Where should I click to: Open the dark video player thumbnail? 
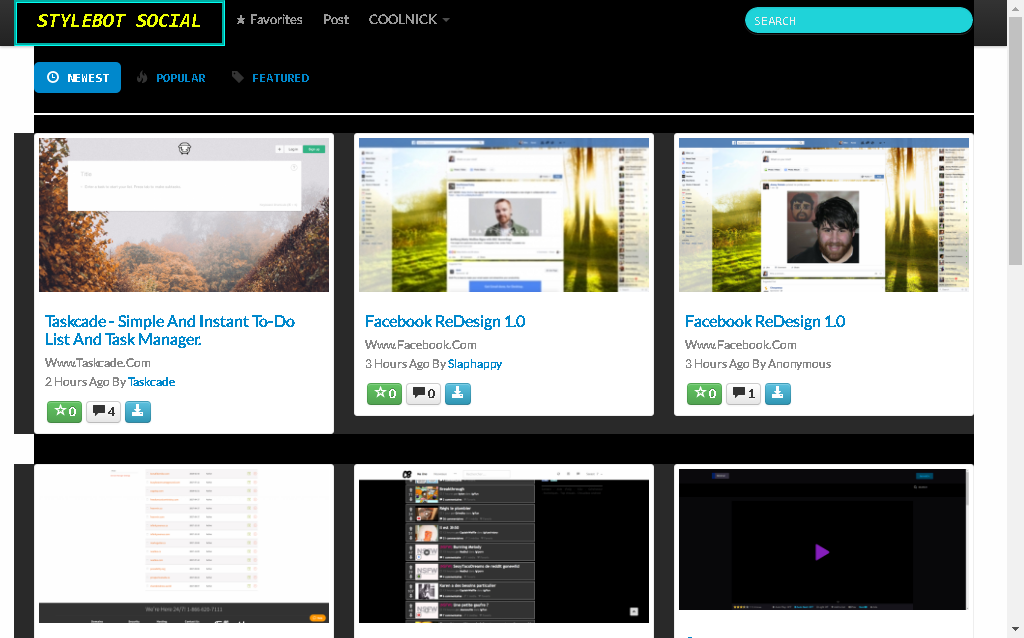pos(823,539)
